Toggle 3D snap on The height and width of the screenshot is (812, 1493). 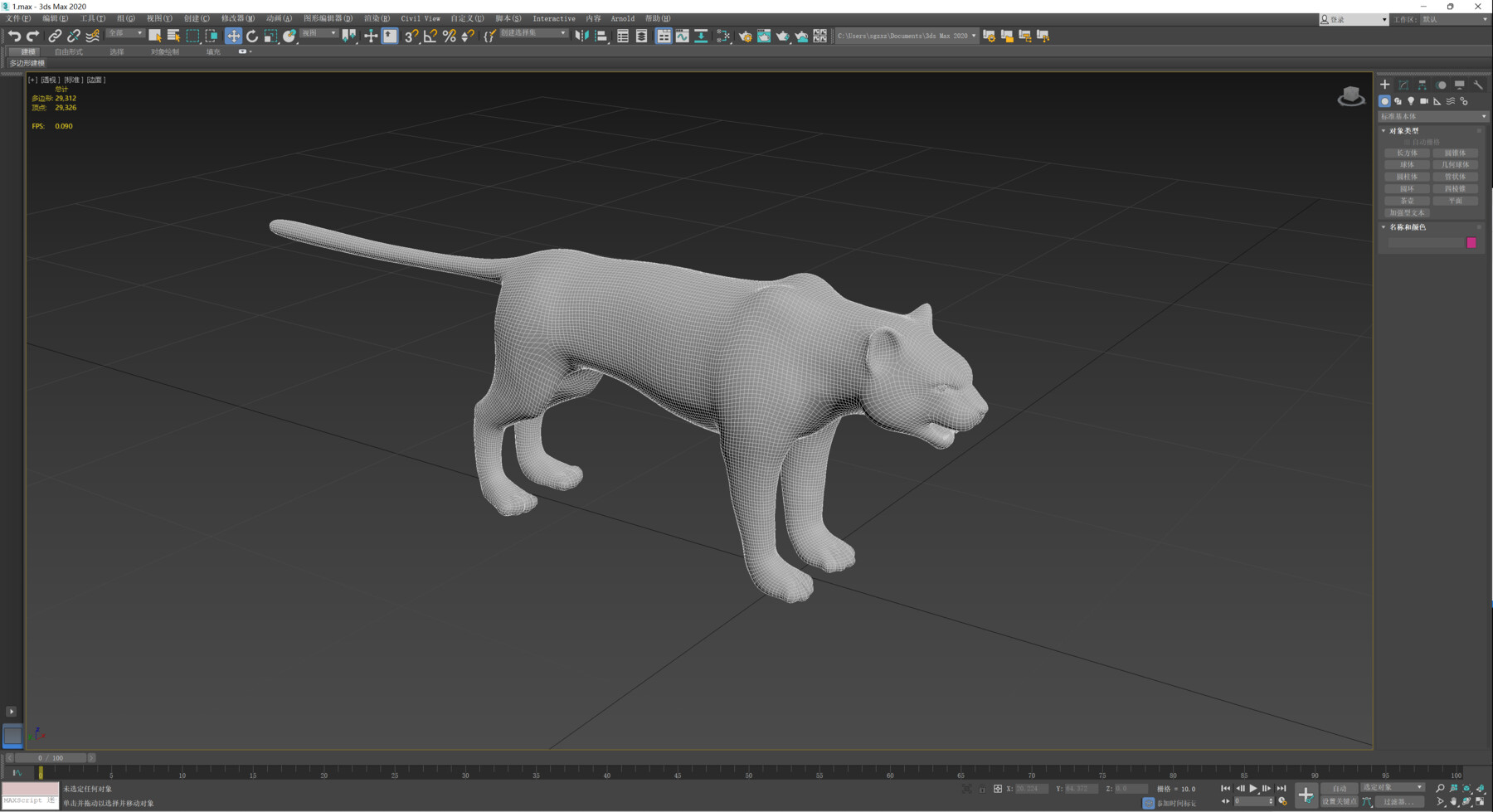410,36
